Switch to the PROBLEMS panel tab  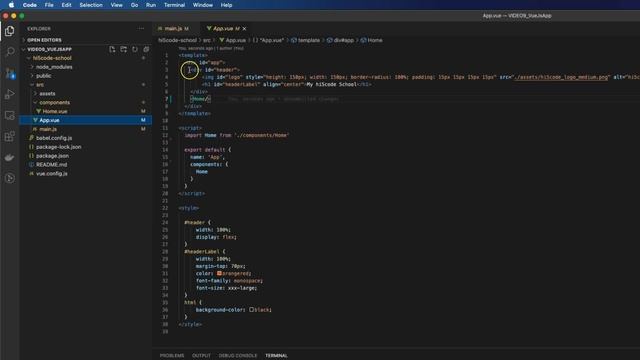[172, 356]
